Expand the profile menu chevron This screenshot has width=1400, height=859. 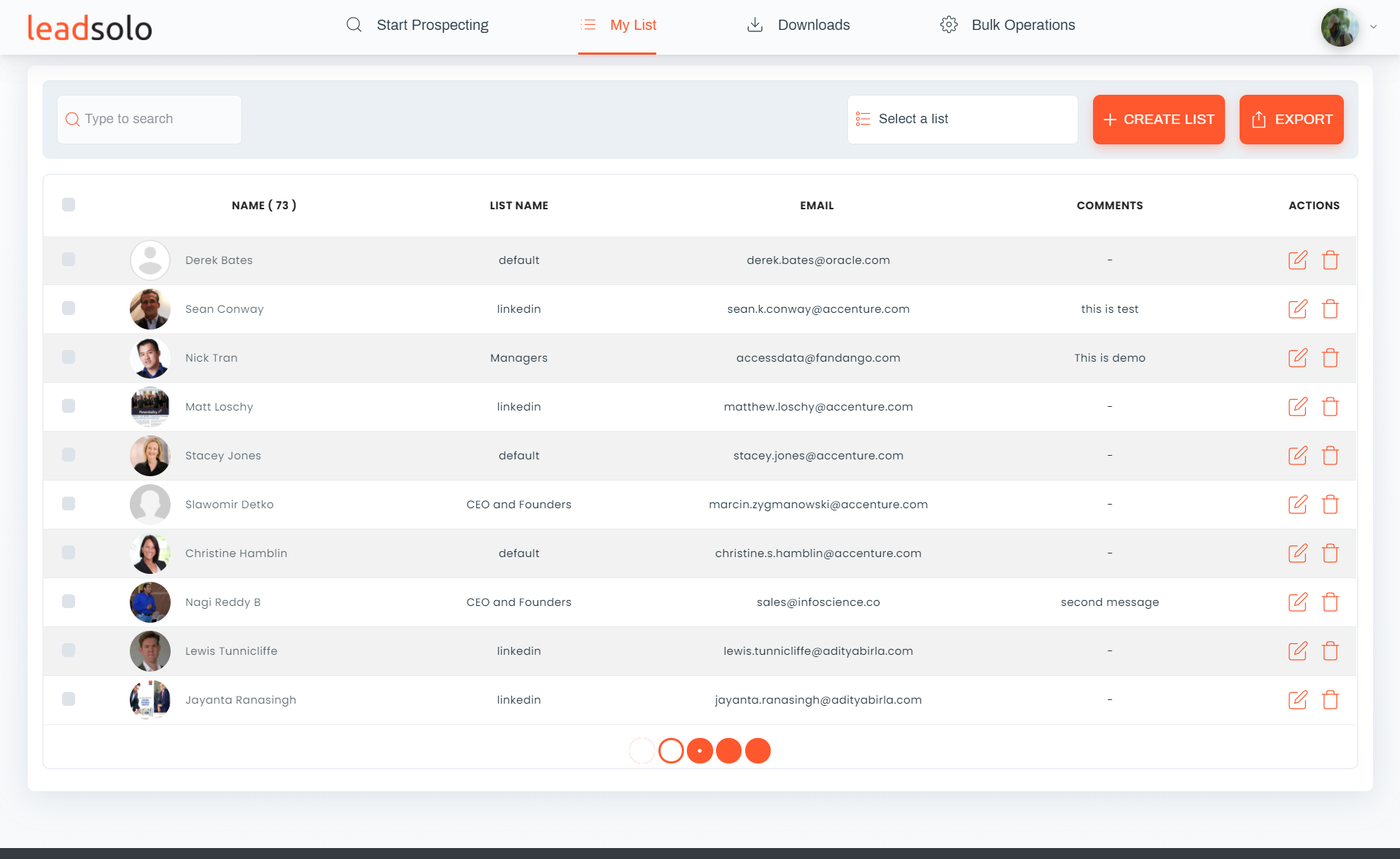(1373, 27)
